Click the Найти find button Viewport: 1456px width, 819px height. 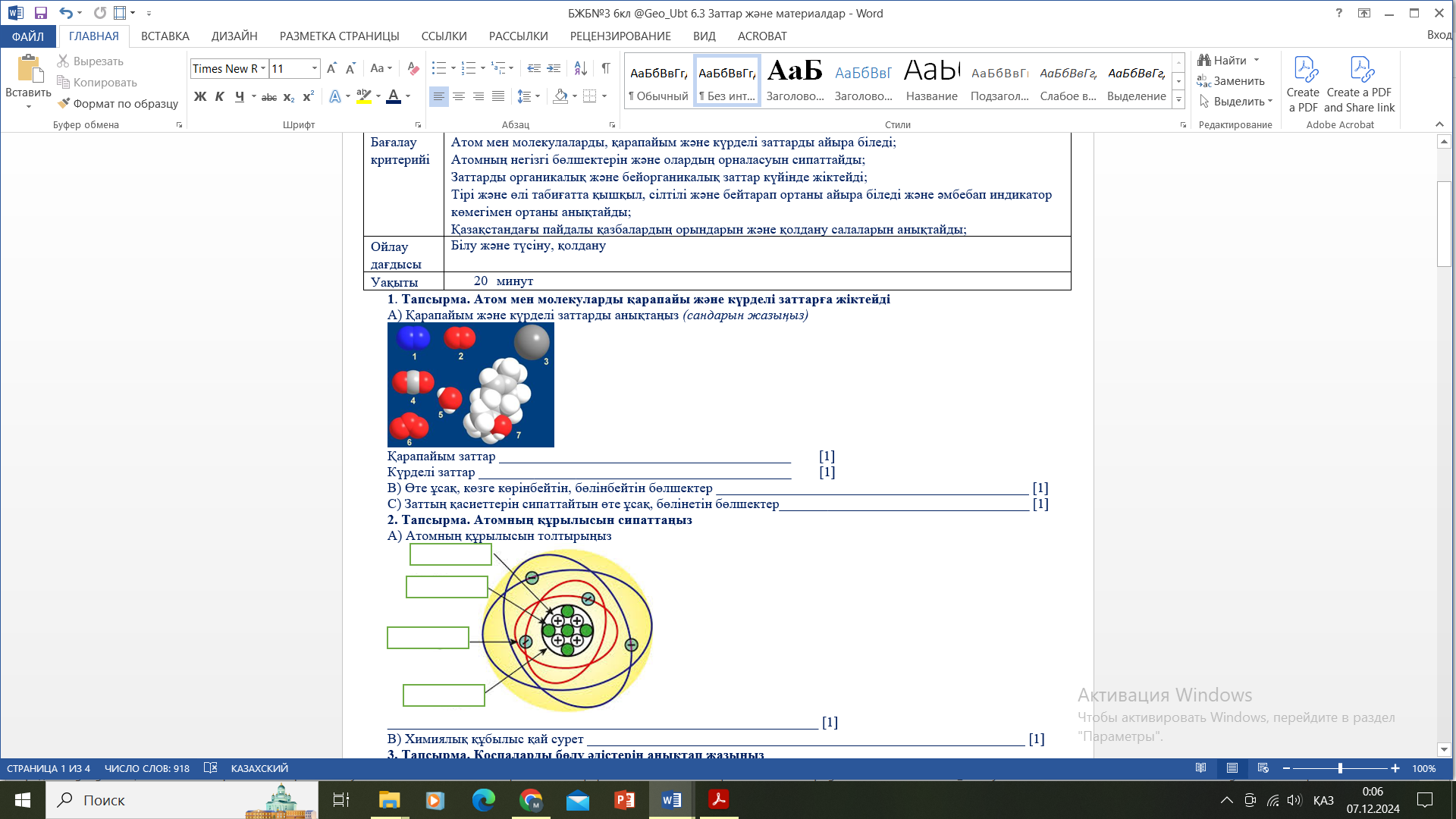1222,60
